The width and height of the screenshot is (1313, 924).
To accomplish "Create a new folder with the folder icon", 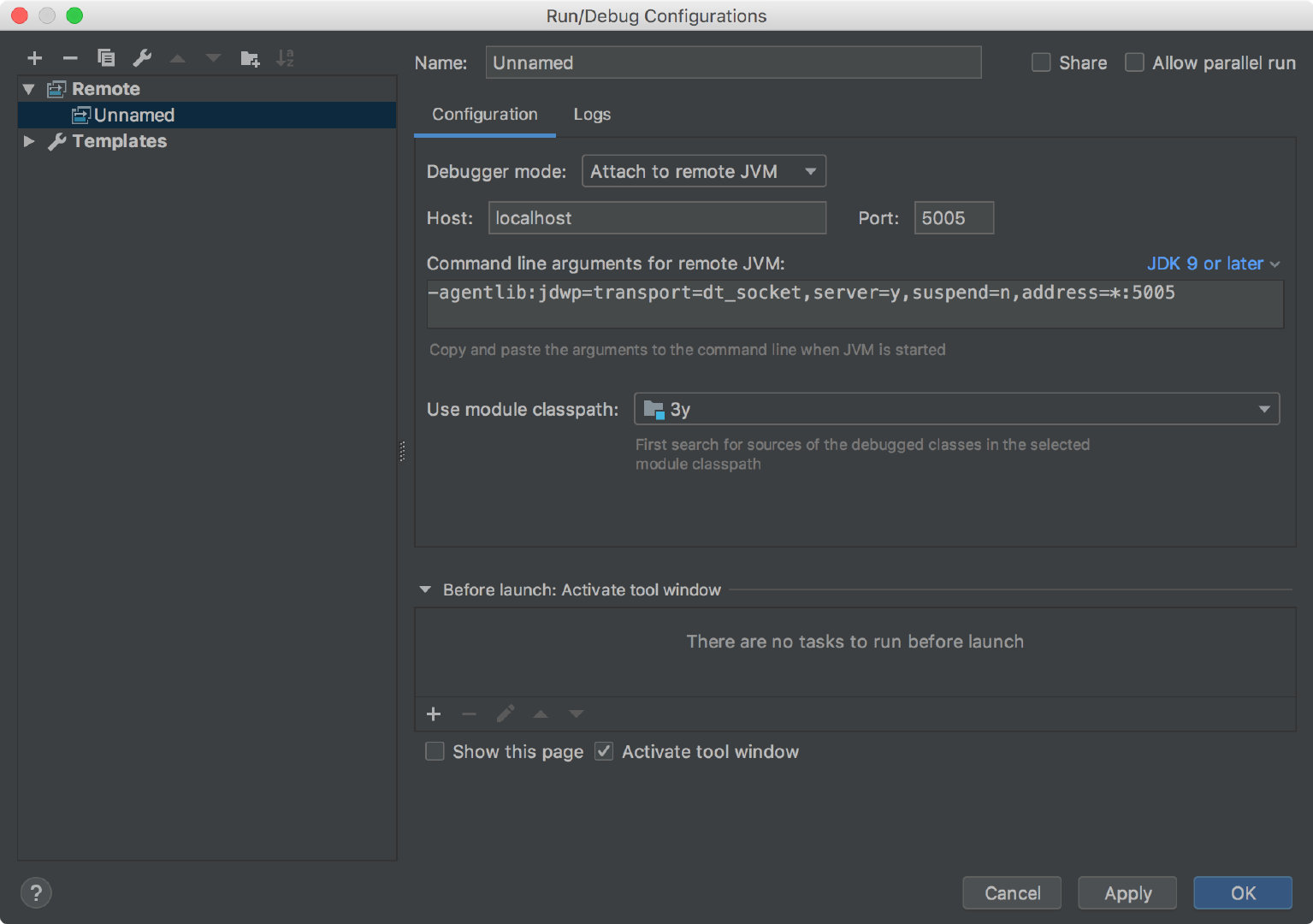I will click(x=250, y=58).
